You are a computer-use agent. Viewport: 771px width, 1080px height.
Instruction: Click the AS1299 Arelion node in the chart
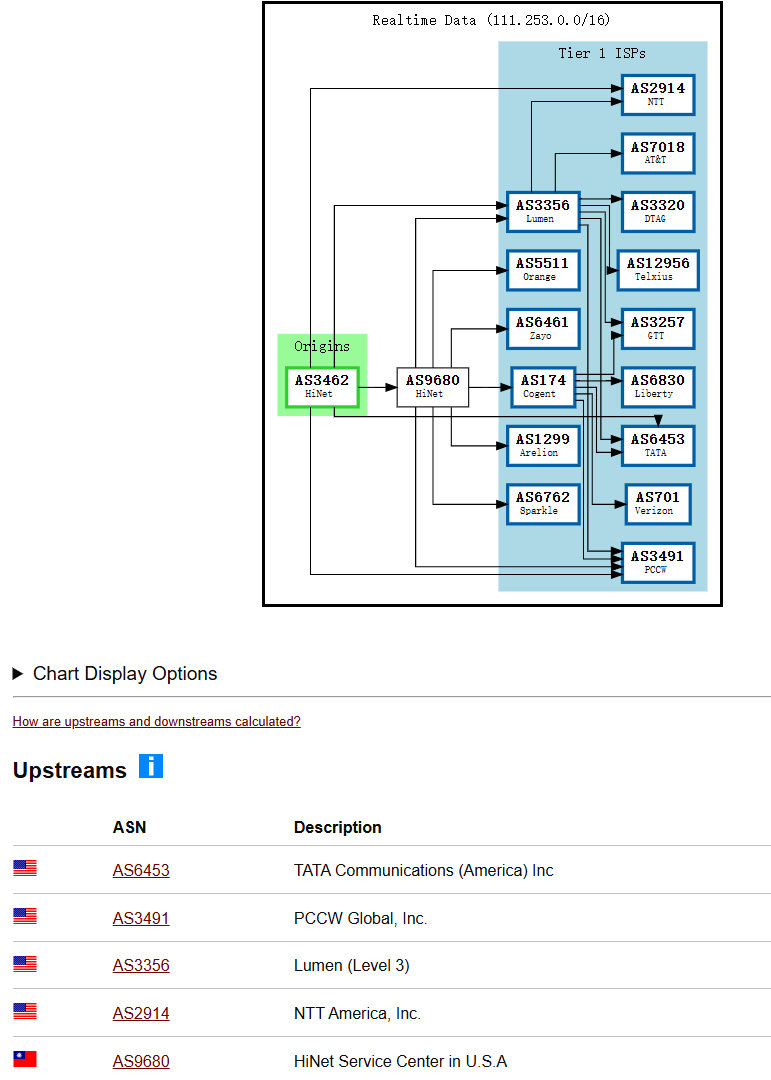pyautogui.click(x=543, y=446)
